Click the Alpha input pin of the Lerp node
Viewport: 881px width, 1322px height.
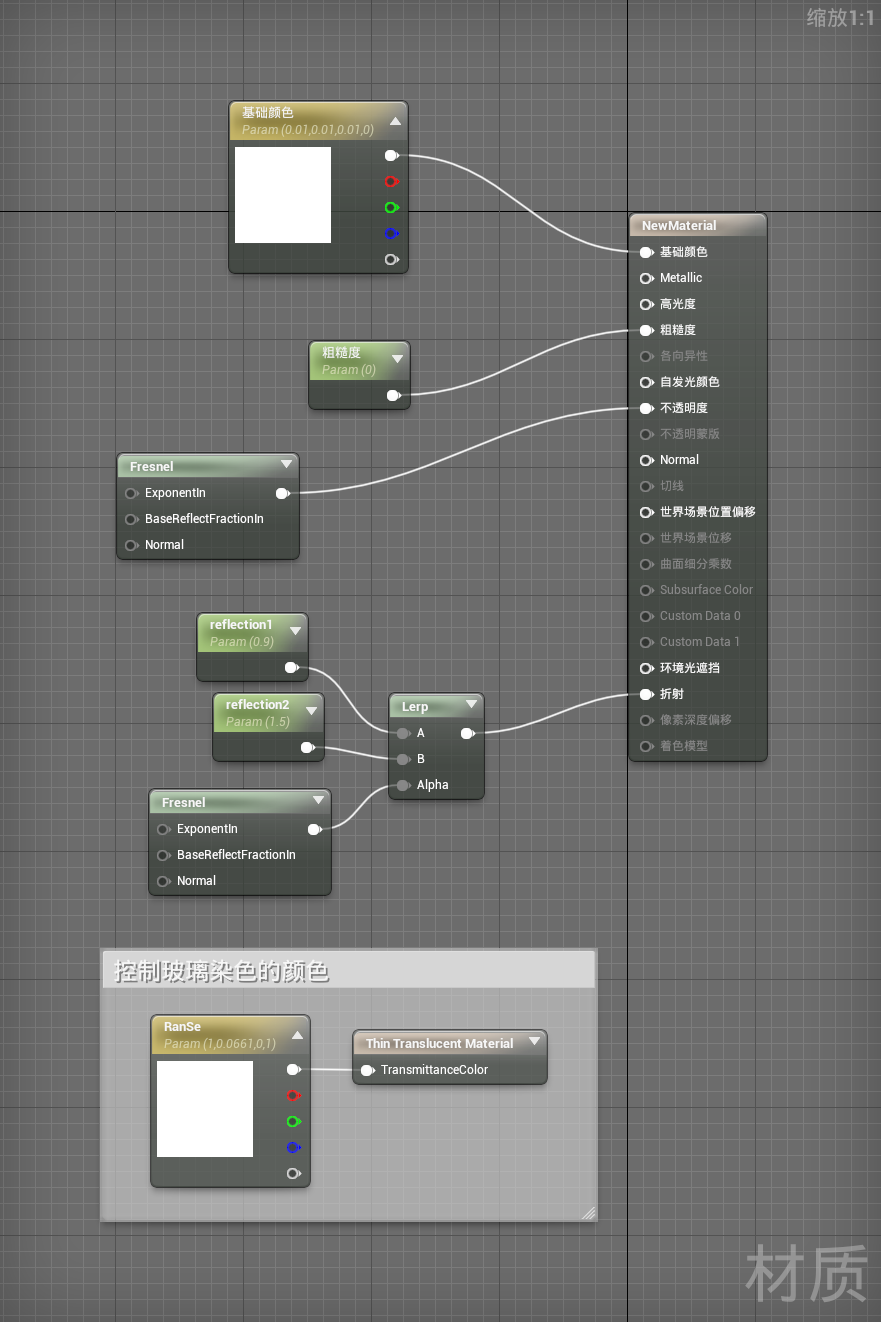click(403, 785)
